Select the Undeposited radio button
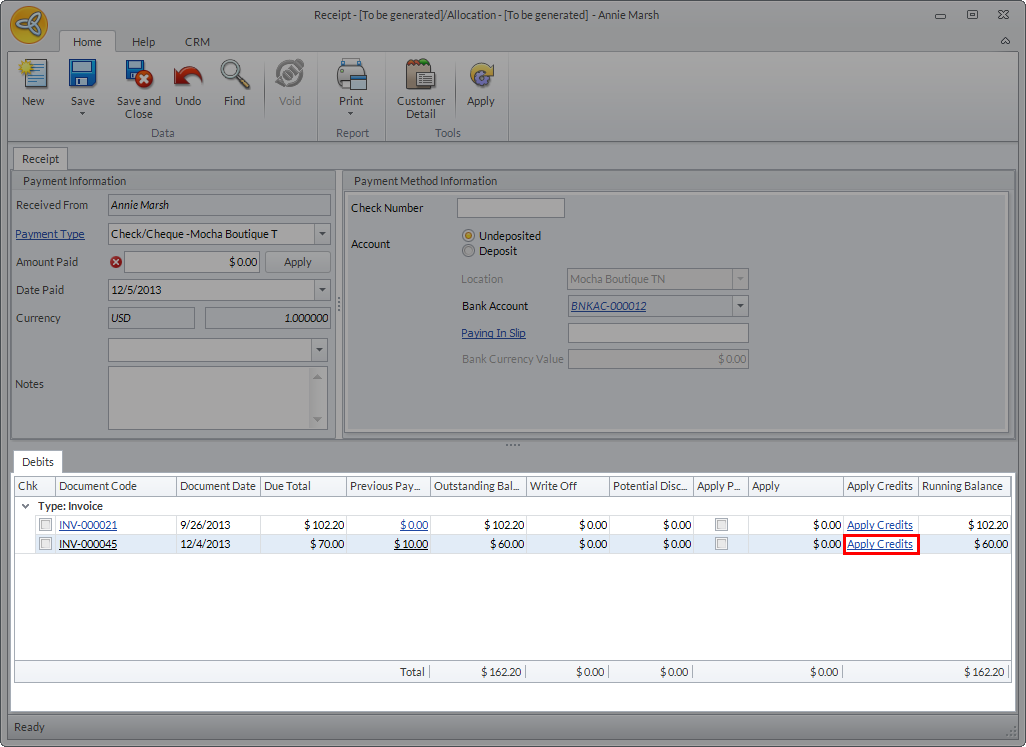 [468, 236]
